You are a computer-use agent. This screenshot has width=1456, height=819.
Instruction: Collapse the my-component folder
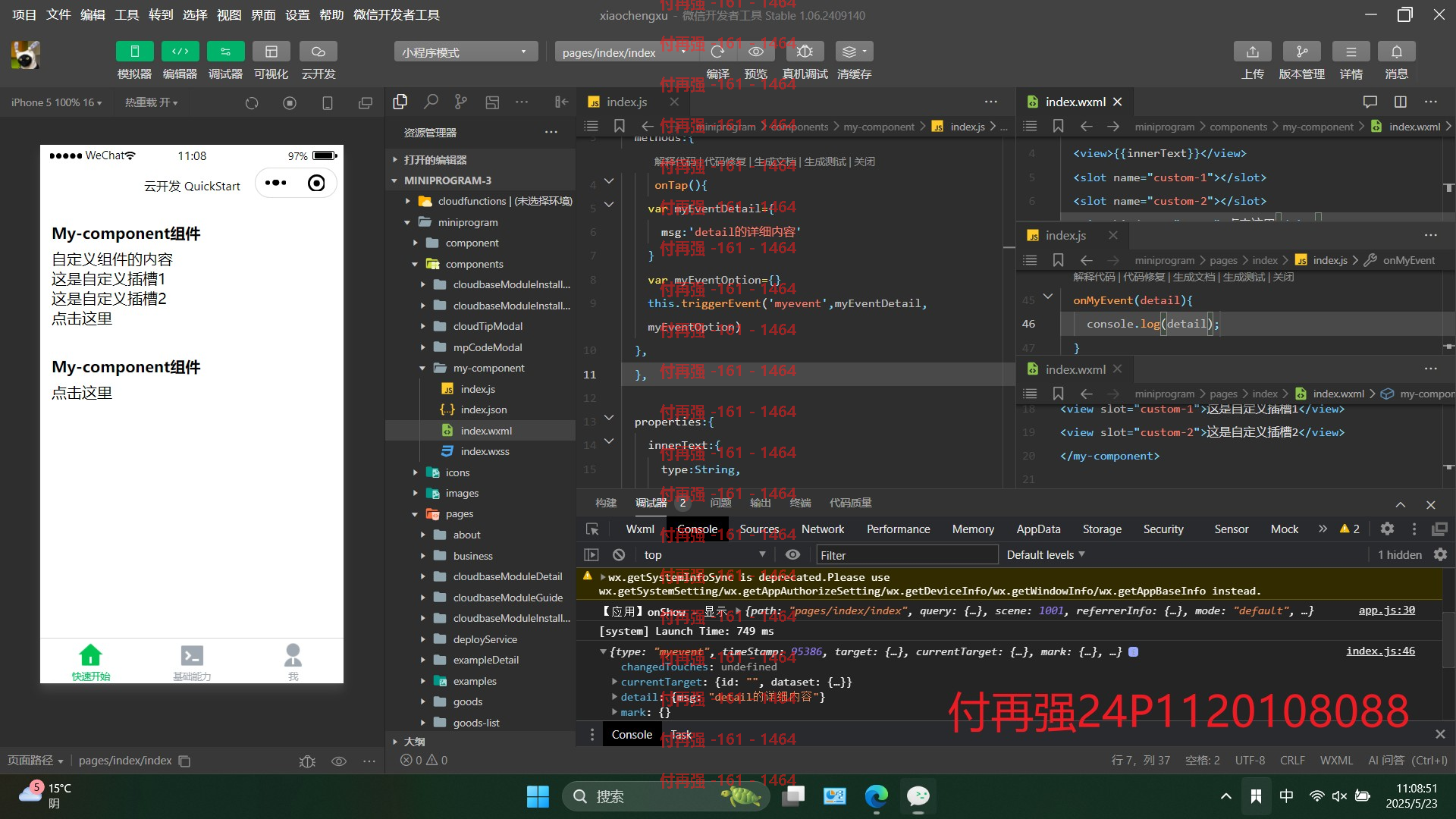pos(480,368)
